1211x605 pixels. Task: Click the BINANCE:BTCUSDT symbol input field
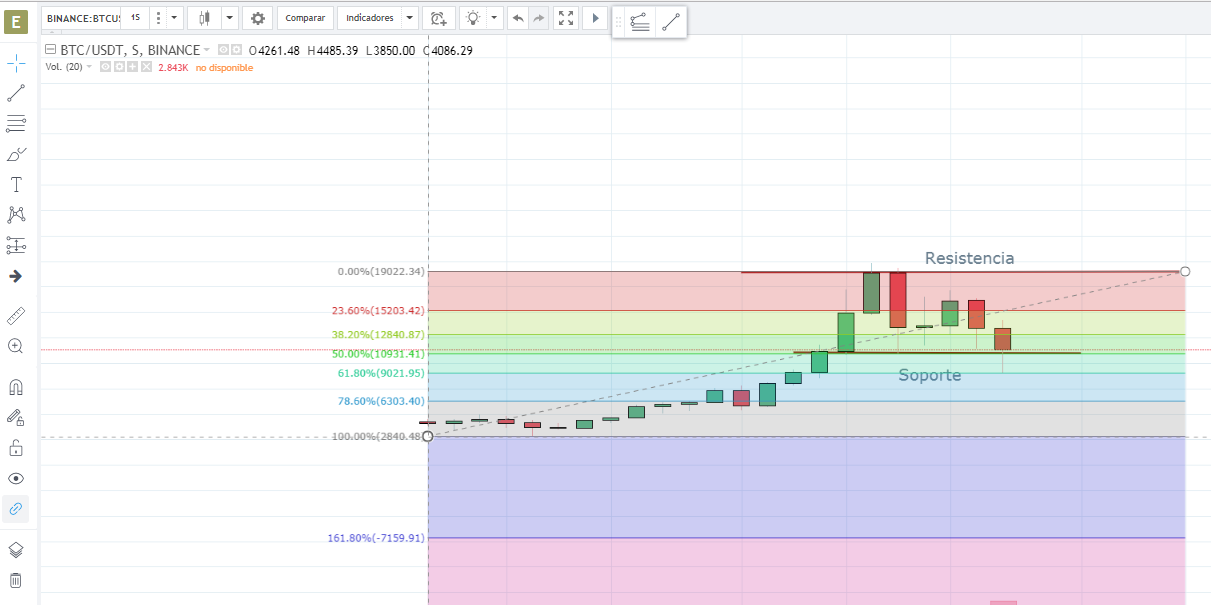[x=82, y=18]
